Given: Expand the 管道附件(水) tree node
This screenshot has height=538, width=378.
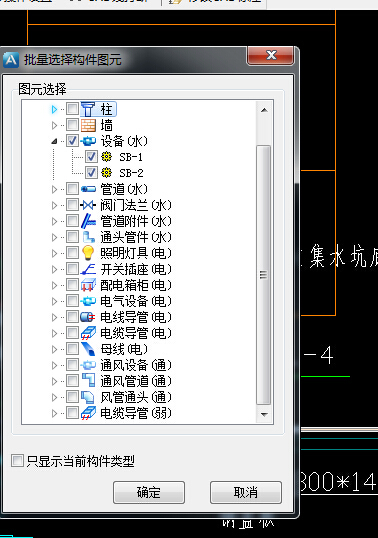Looking at the screenshot, I should coord(54,221).
